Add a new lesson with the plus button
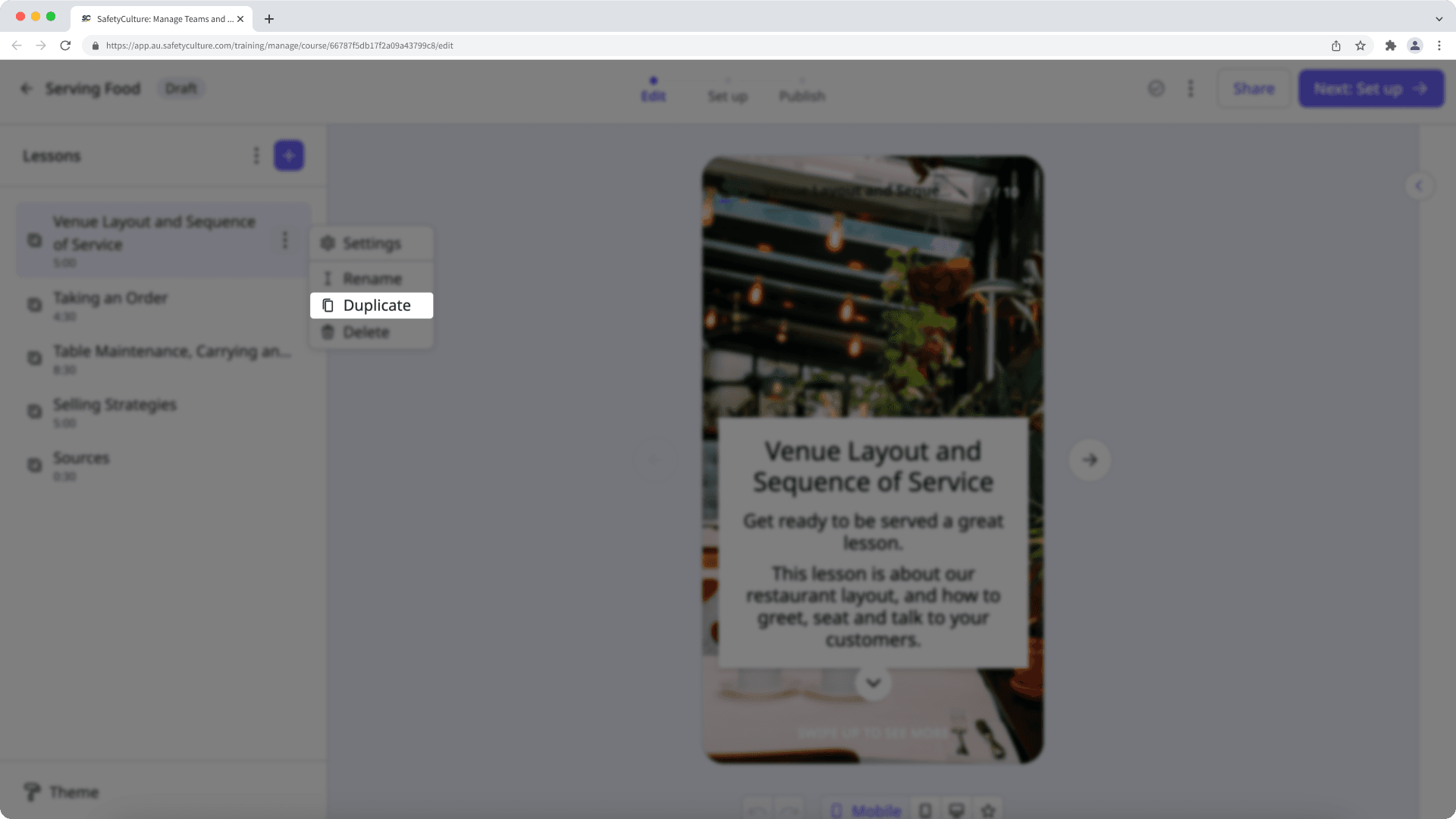This screenshot has height=819, width=1456. pos(289,155)
